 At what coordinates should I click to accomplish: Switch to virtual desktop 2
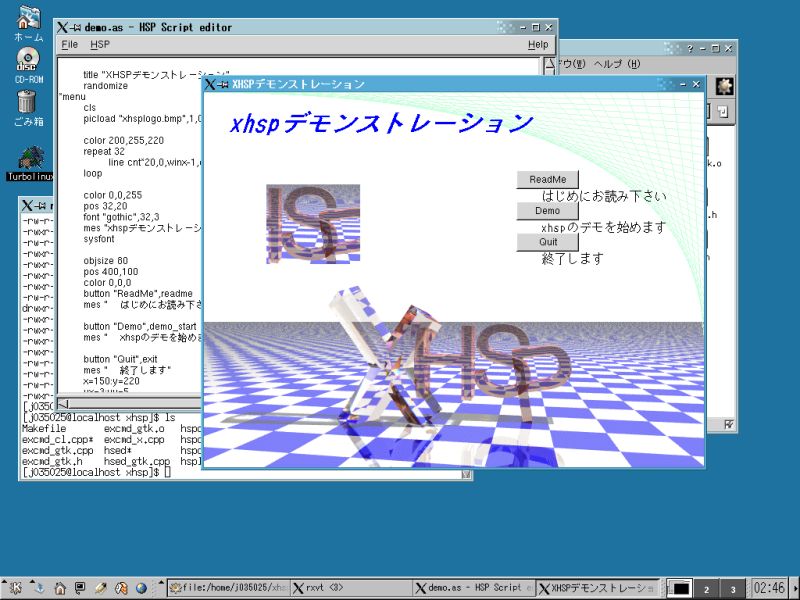click(x=707, y=589)
